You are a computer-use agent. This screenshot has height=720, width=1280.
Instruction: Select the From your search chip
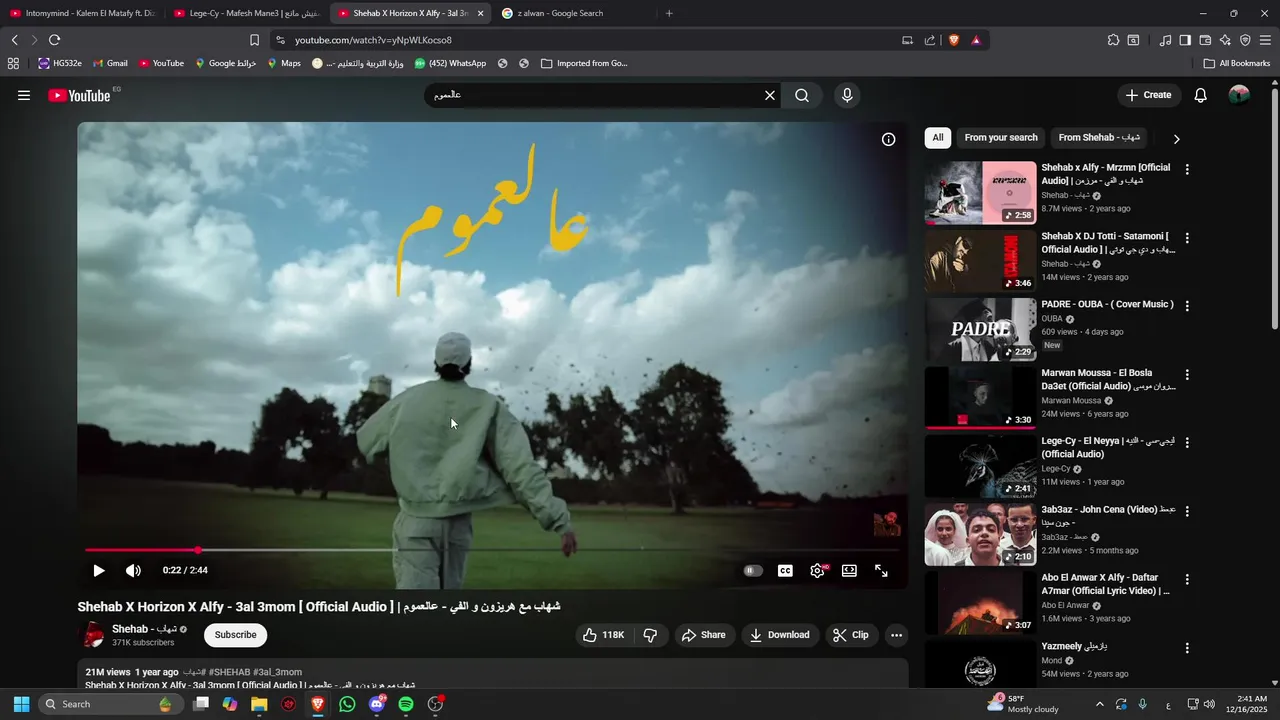(1001, 138)
